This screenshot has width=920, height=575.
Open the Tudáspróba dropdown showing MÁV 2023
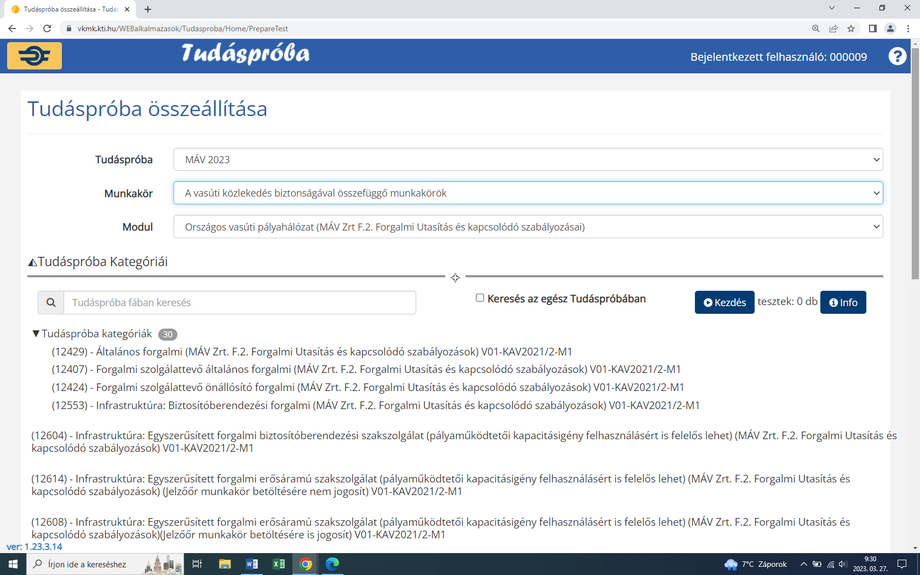pyautogui.click(x=528, y=160)
